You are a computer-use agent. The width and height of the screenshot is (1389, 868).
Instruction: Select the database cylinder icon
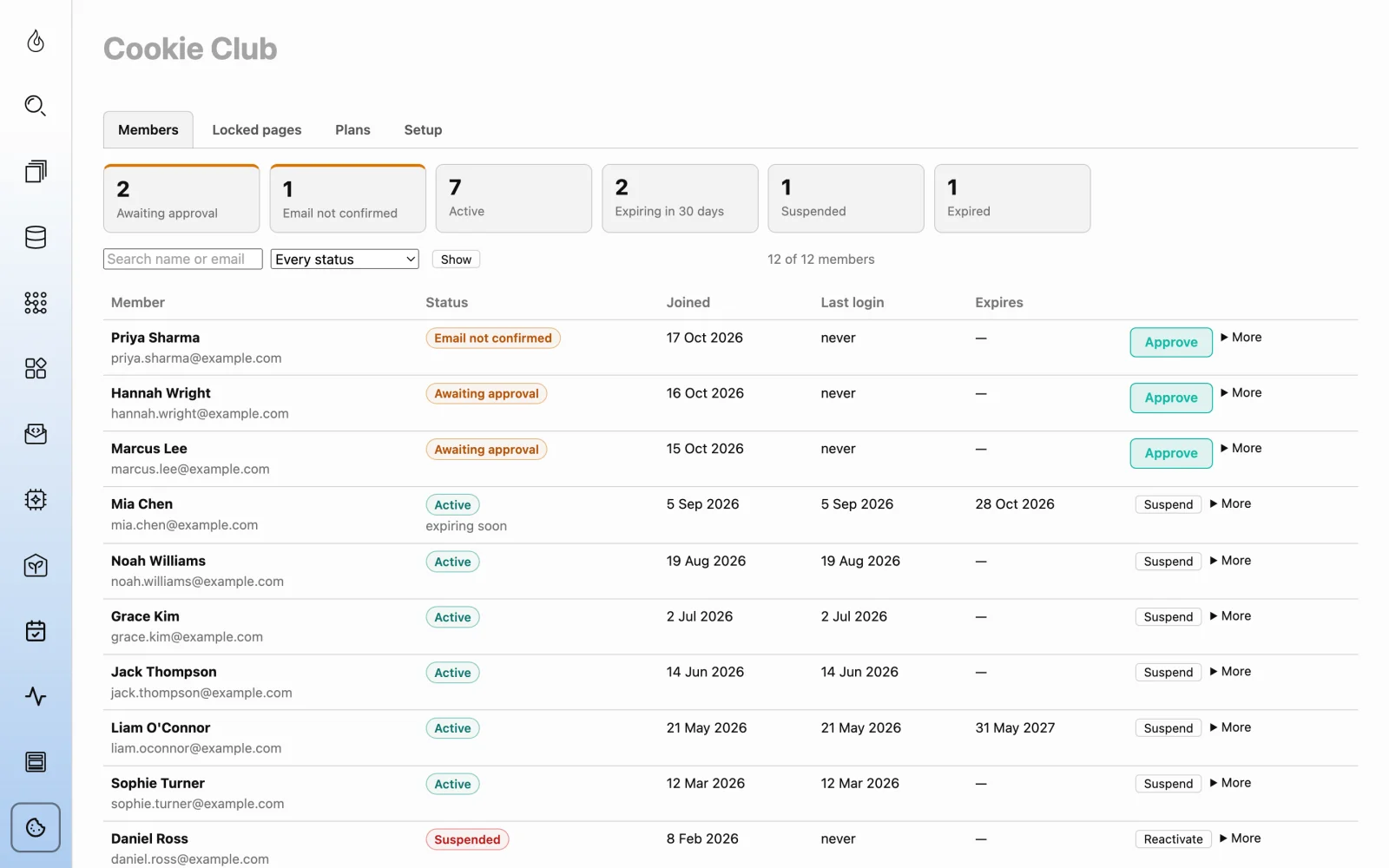36,237
